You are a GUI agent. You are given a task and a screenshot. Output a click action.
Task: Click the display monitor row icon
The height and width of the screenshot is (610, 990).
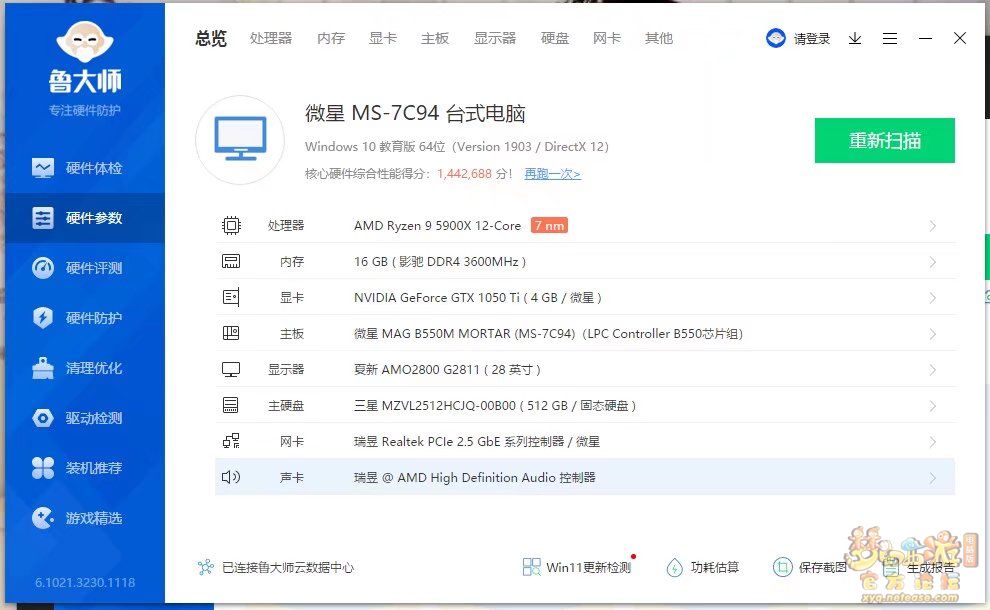(231, 369)
